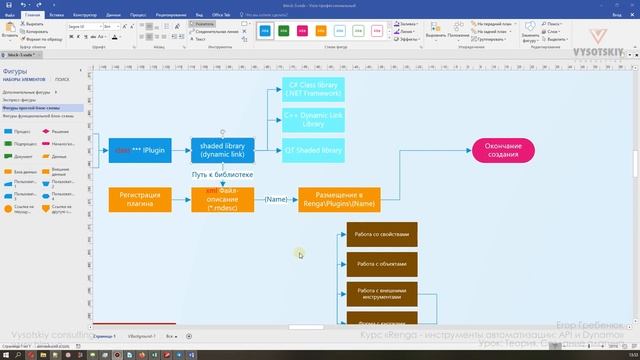Click Change Shape (Заменить фигуру)
640x360 pixels.
pos(530,32)
